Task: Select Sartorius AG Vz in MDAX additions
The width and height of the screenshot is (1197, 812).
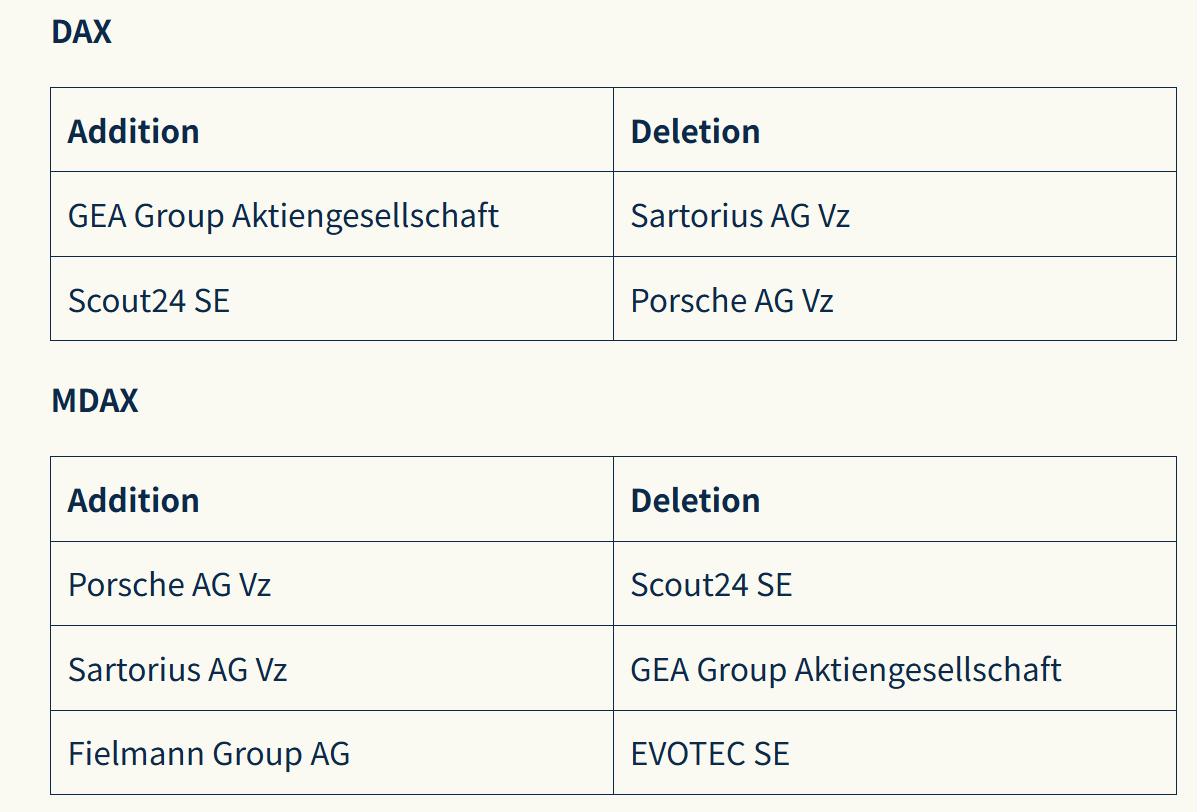Action: [177, 669]
